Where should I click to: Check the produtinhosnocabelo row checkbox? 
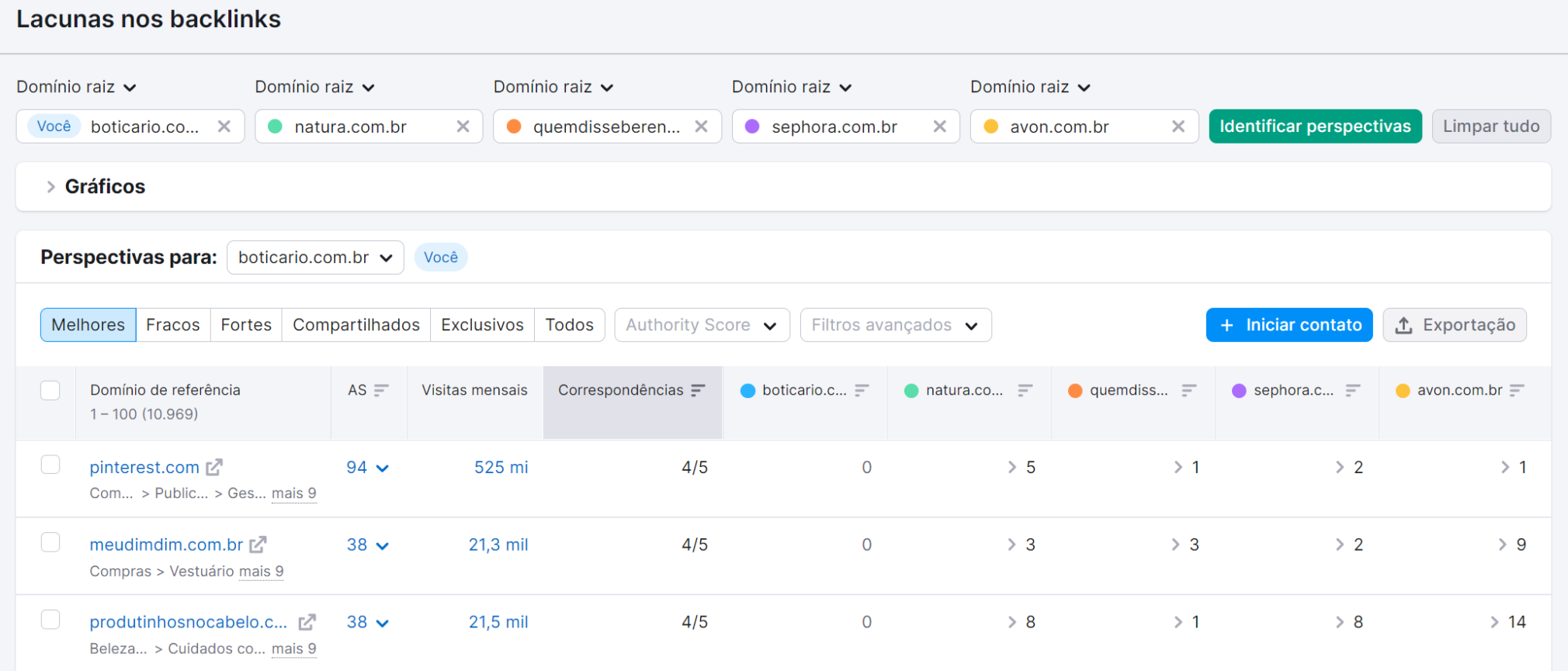pos(50,620)
